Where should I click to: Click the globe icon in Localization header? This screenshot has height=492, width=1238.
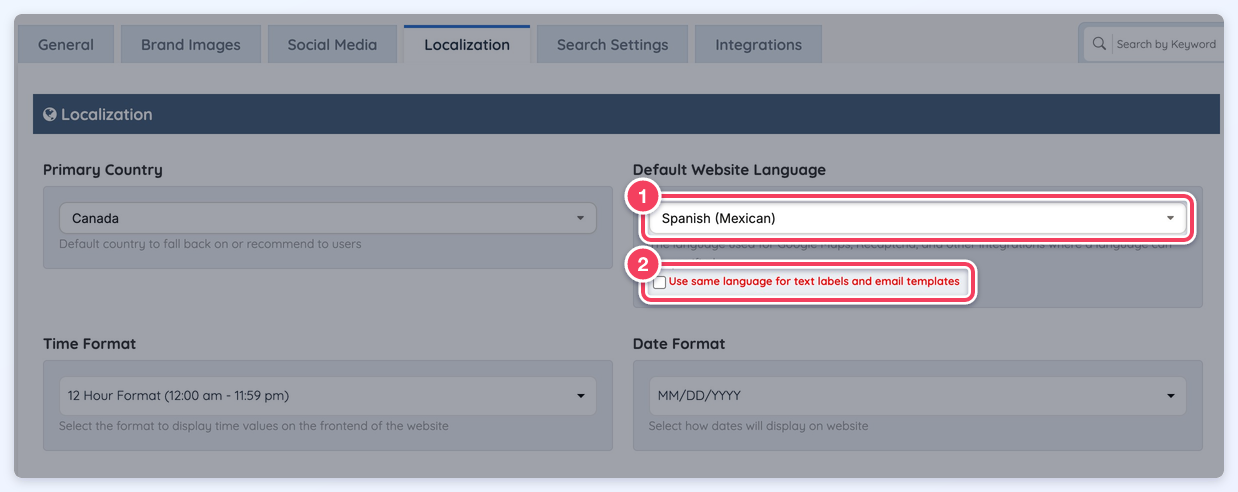pyautogui.click(x=50, y=115)
